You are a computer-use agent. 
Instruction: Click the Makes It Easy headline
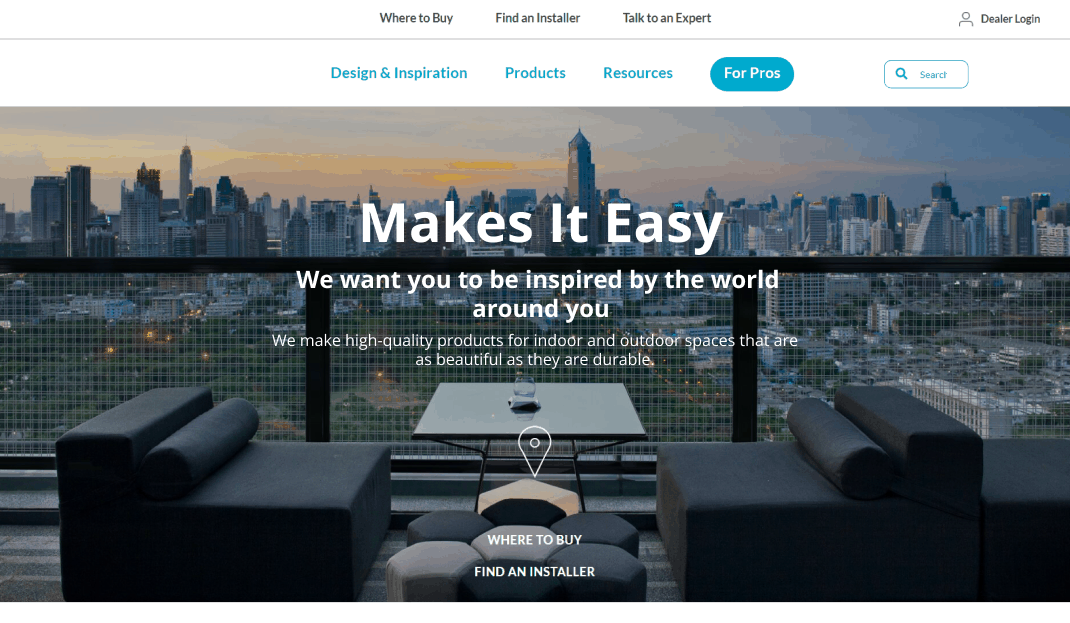pos(541,224)
